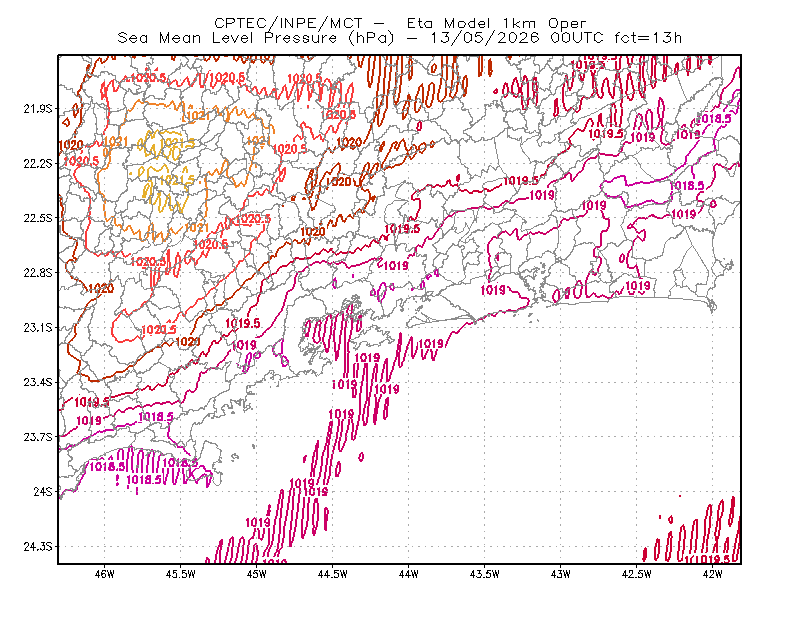Click the 24S latitude axis label
Image resolution: width=800 pixels, height=618 pixels.
(43, 491)
